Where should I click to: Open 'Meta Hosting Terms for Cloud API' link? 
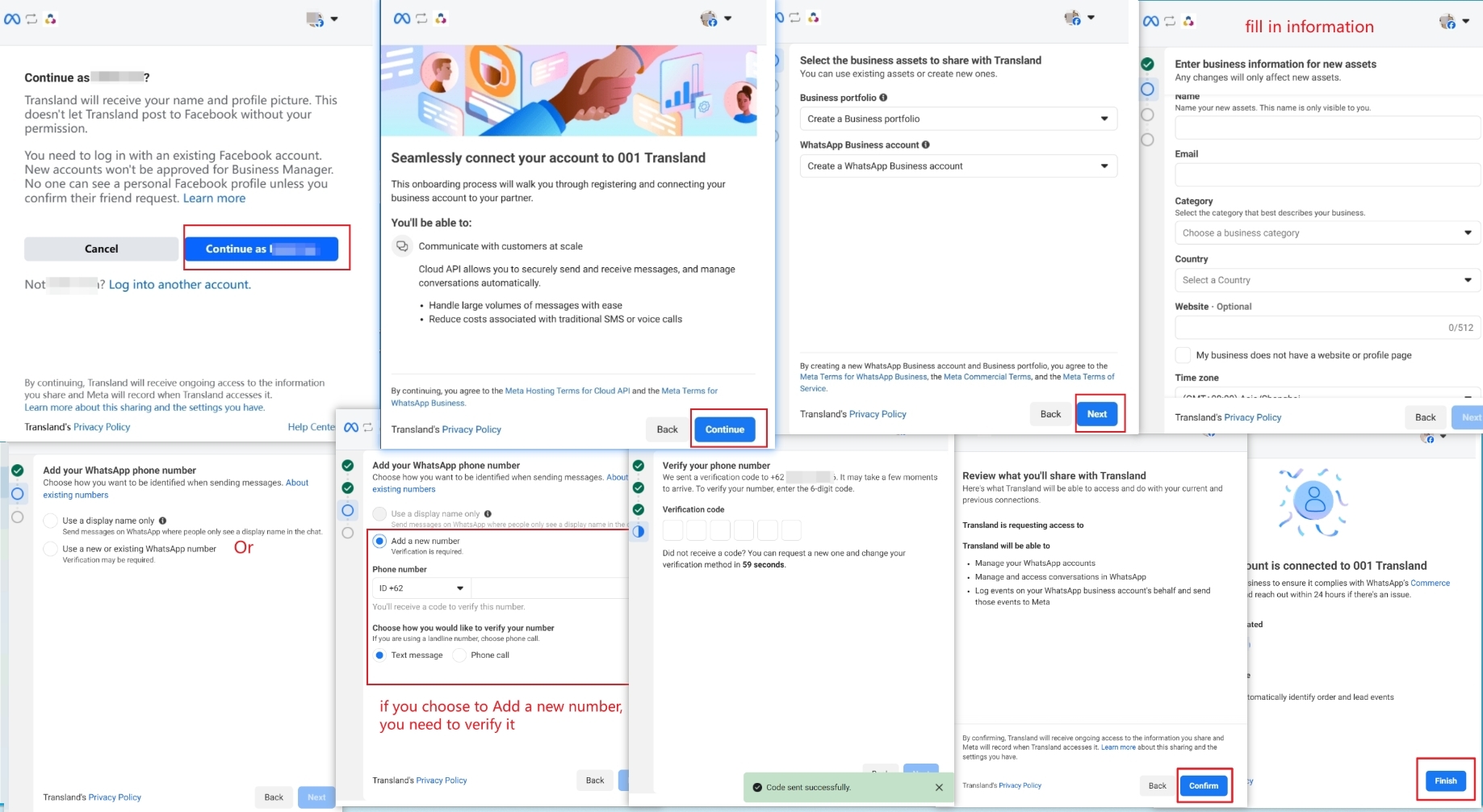(x=568, y=391)
